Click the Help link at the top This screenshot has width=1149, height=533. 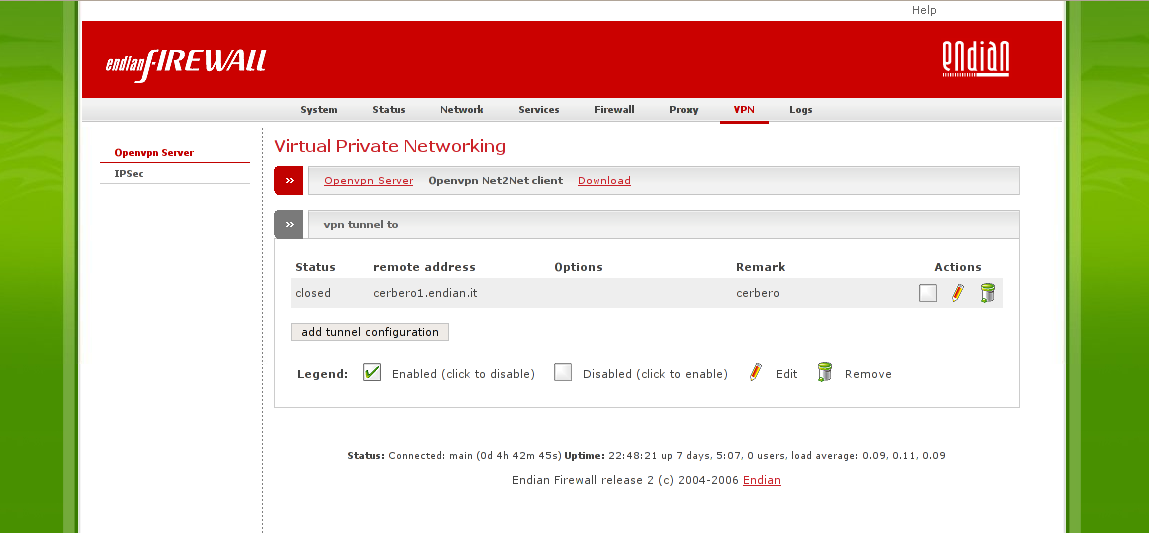924,10
